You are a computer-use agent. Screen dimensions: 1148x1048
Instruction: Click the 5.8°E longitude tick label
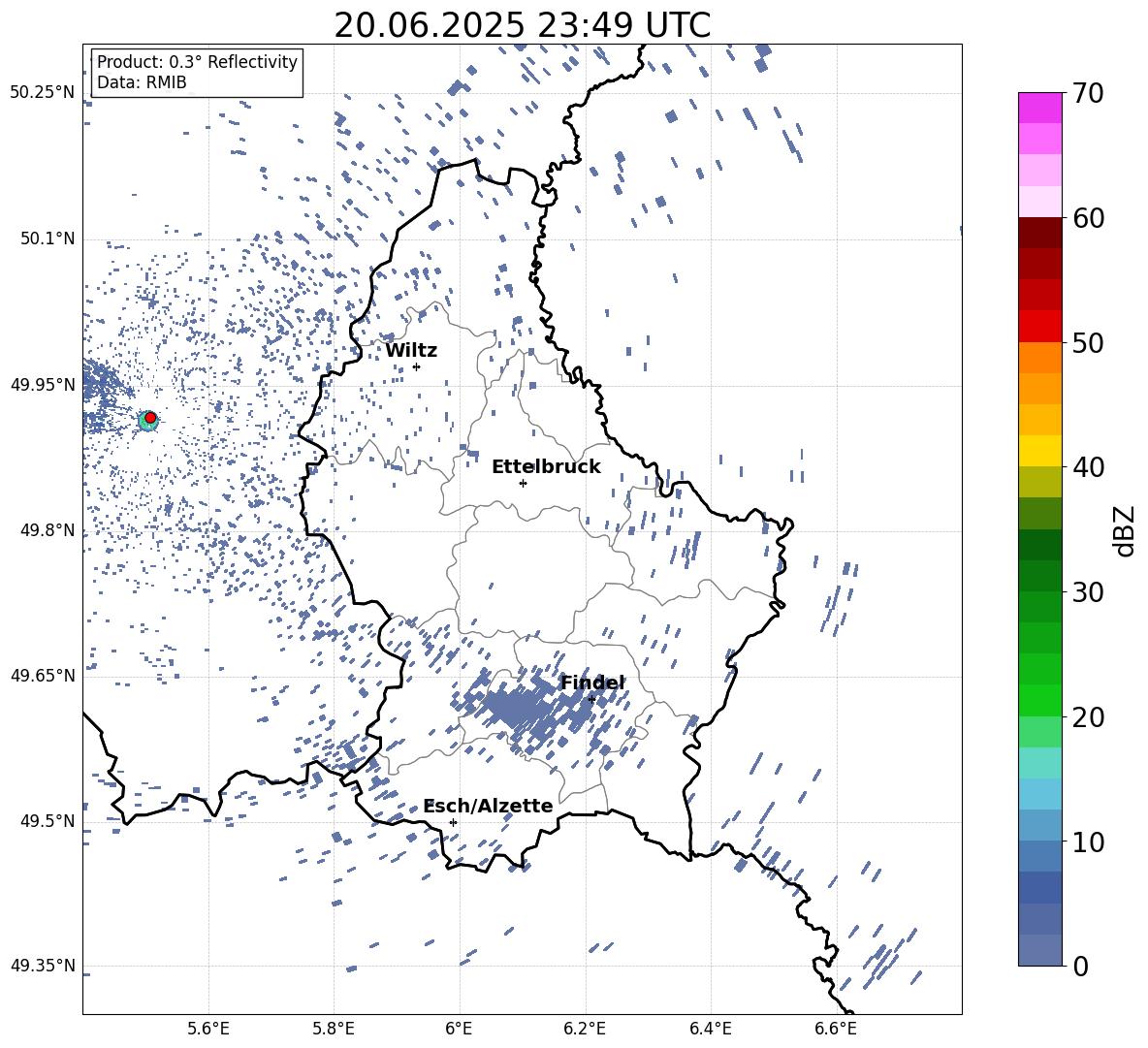point(334,1029)
